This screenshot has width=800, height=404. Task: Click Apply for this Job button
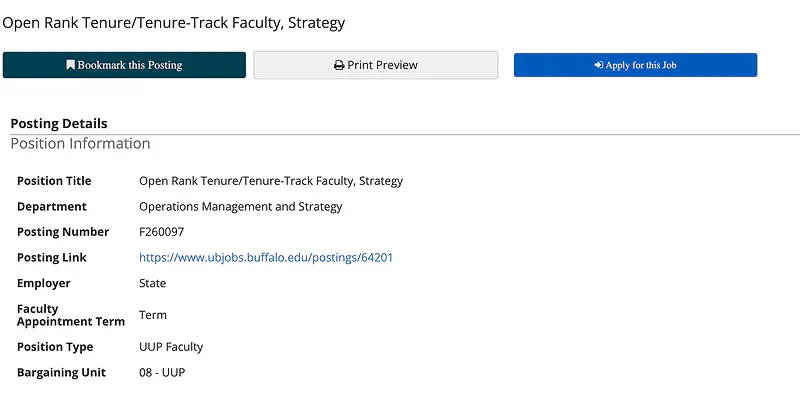point(635,65)
